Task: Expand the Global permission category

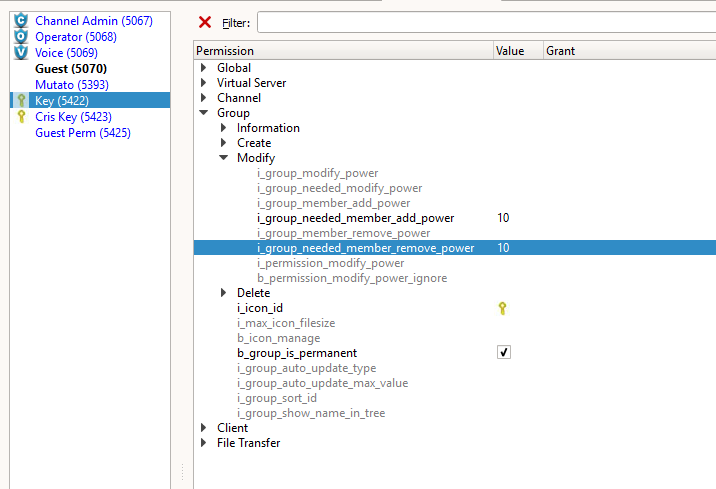Action: pos(204,68)
